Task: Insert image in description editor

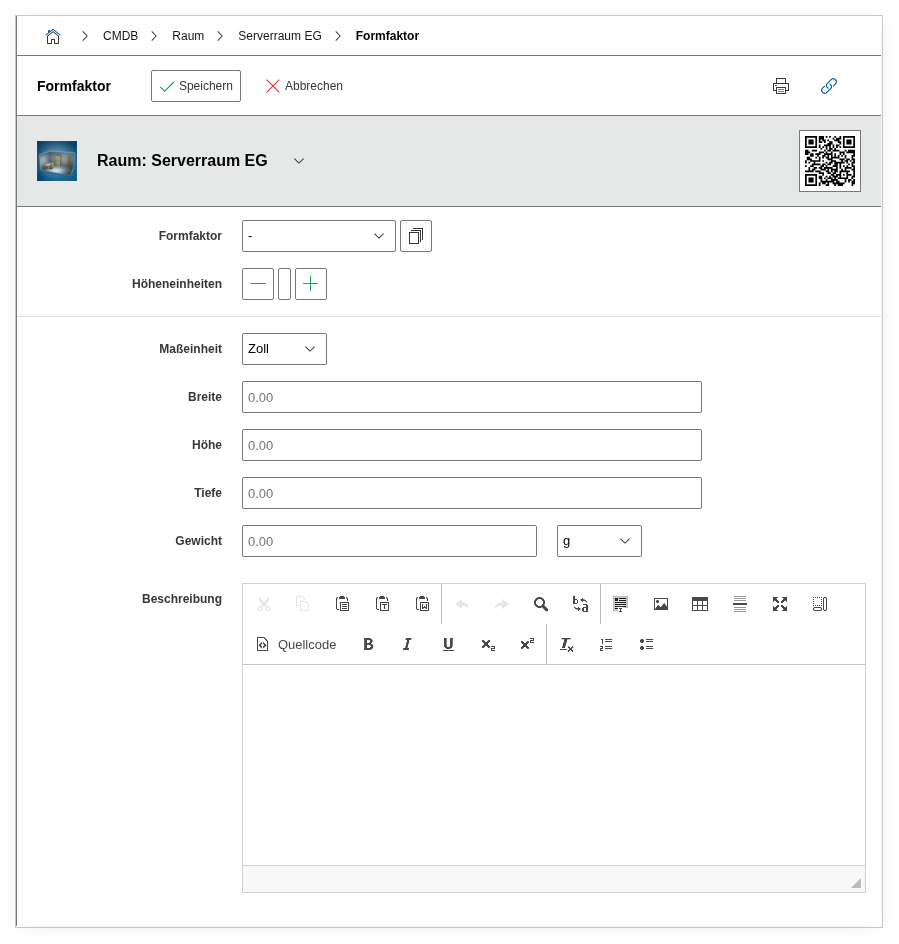Action: coord(661,604)
